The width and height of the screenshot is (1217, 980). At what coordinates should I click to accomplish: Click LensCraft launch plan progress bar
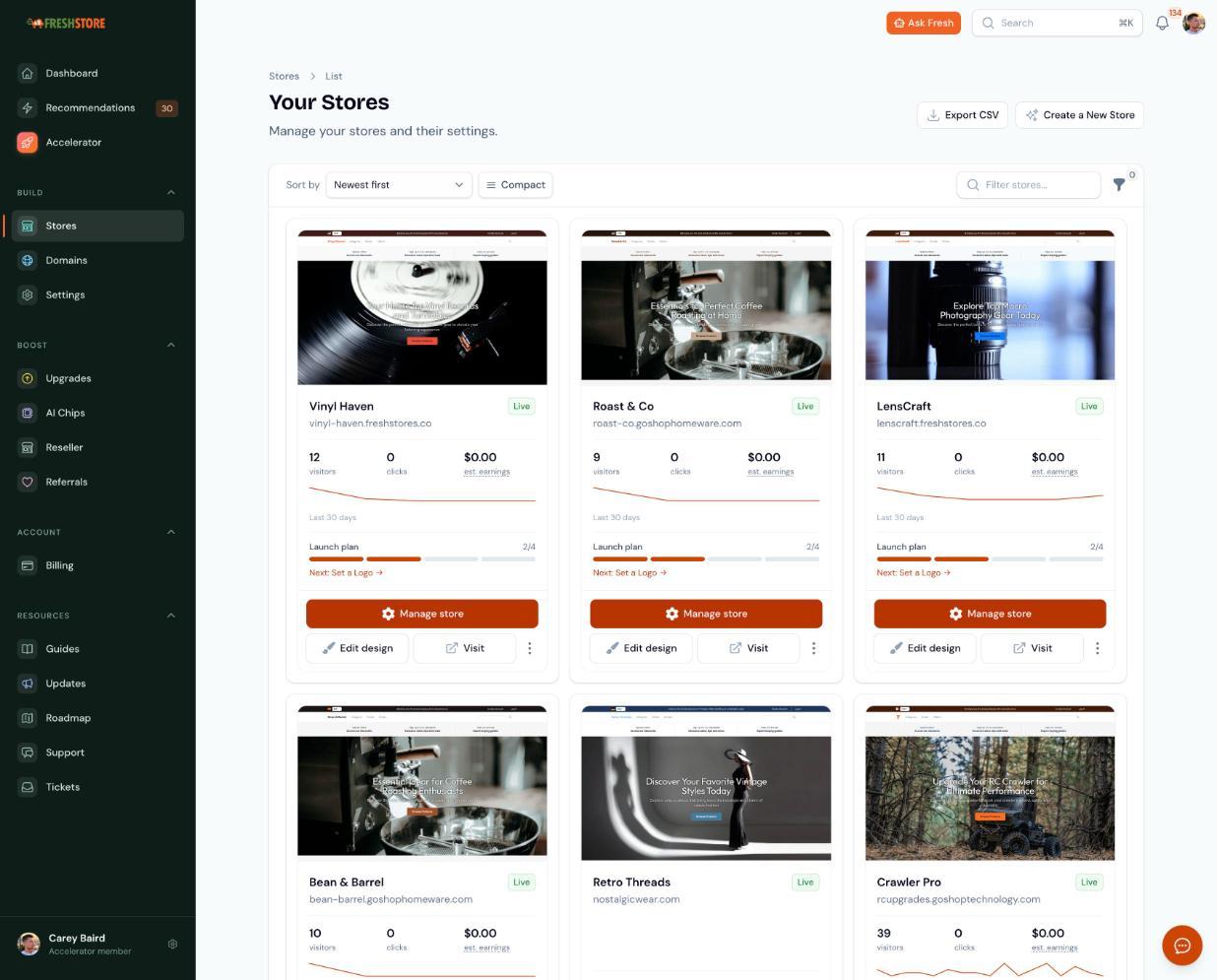990,558
